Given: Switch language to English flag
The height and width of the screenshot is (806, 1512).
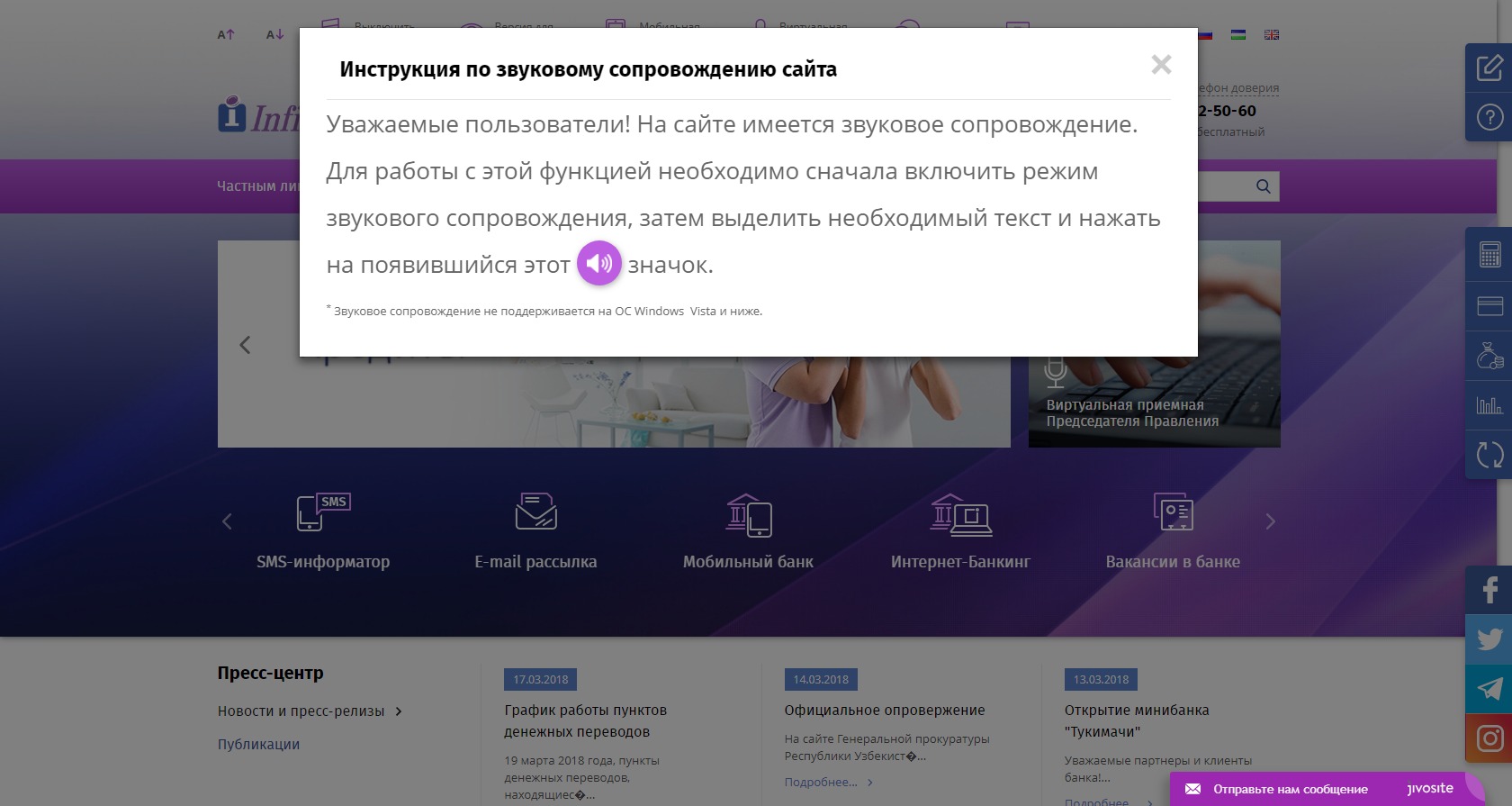Looking at the screenshot, I should [x=1271, y=34].
